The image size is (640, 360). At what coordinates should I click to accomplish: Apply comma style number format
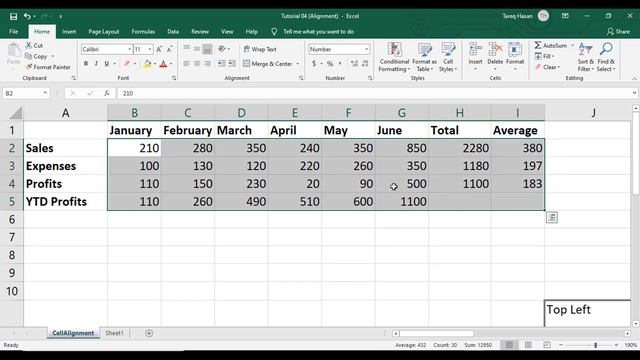click(340, 64)
